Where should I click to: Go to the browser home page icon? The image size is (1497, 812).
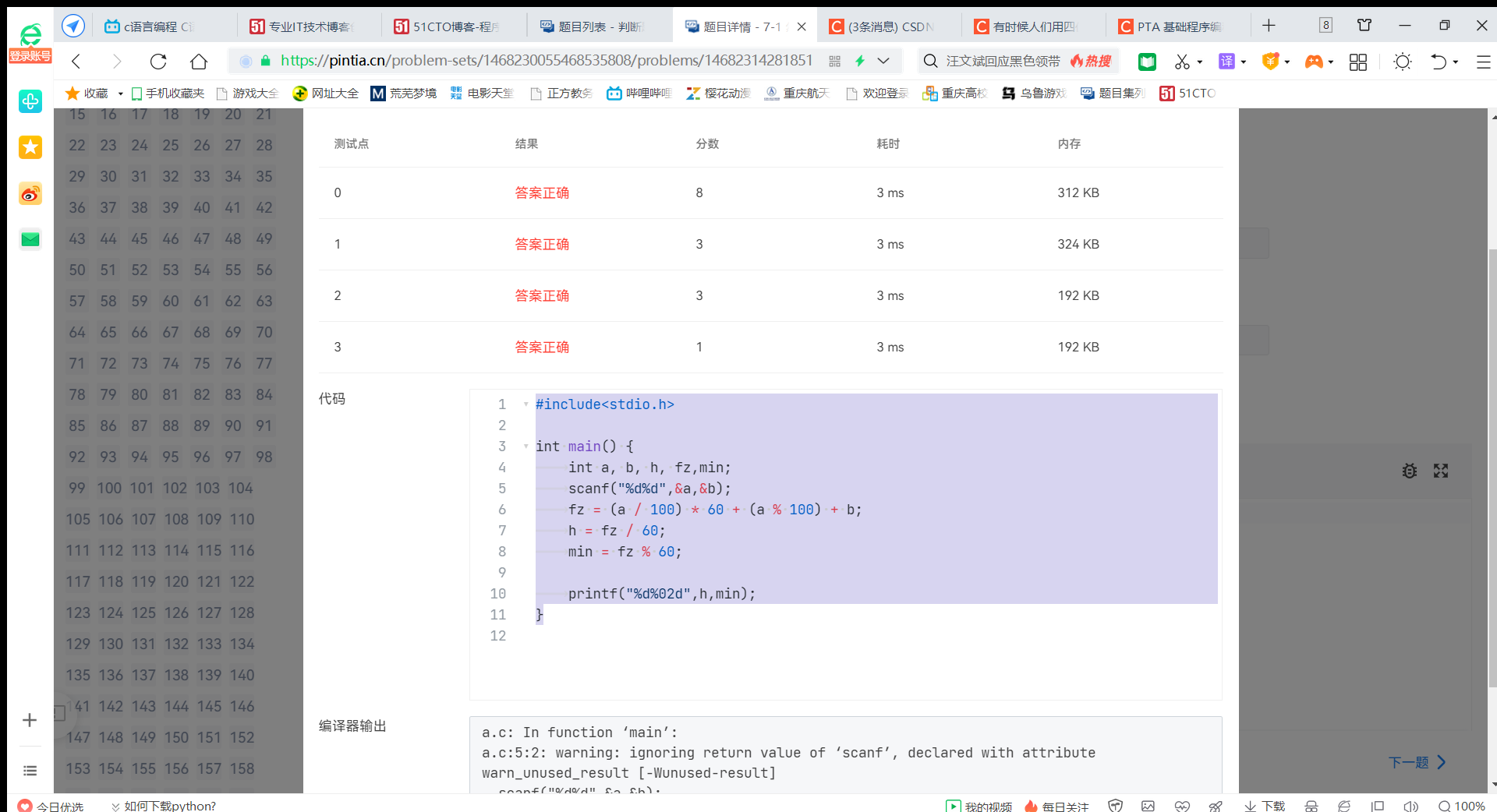tap(199, 61)
